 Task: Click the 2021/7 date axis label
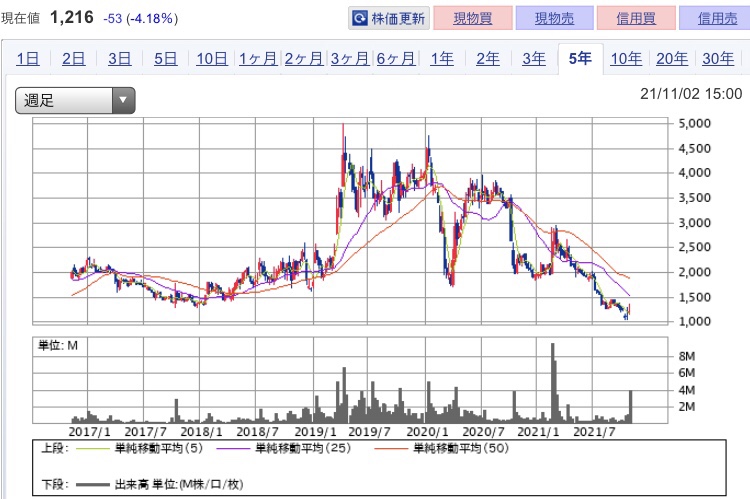[594, 432]
